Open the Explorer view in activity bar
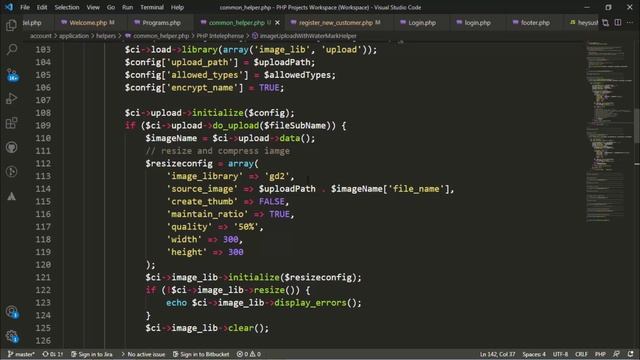This screenshot has height=360, width=640. tap(11, 26)
